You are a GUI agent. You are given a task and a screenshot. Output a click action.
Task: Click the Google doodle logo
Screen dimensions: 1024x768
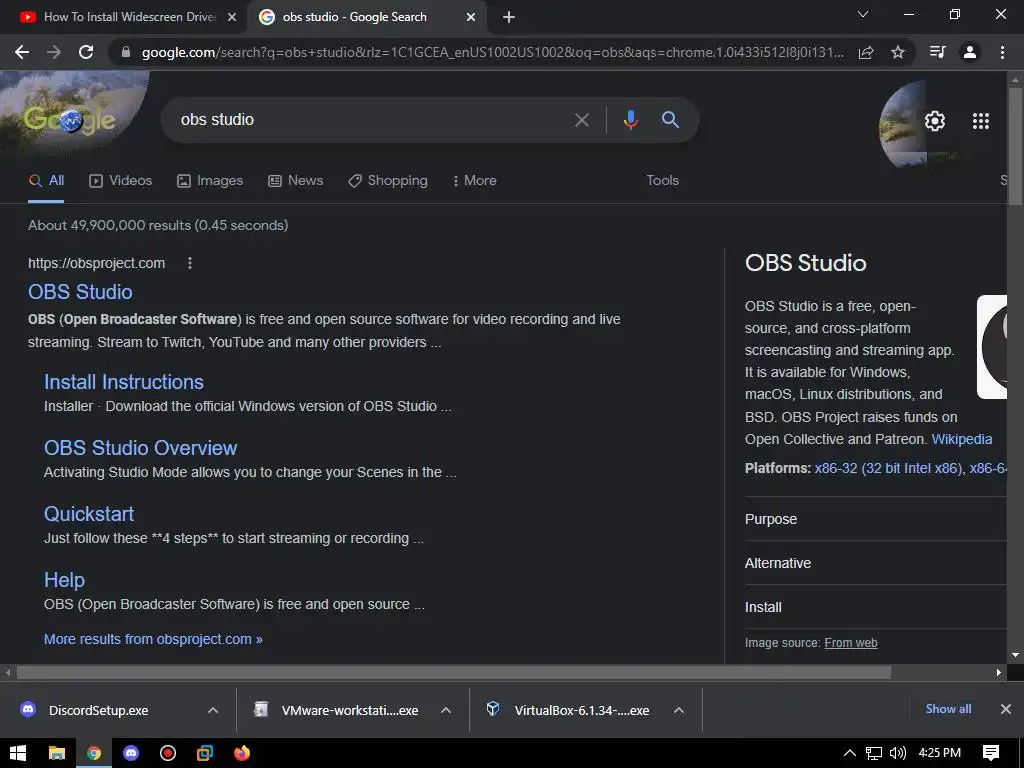[70, 120]
